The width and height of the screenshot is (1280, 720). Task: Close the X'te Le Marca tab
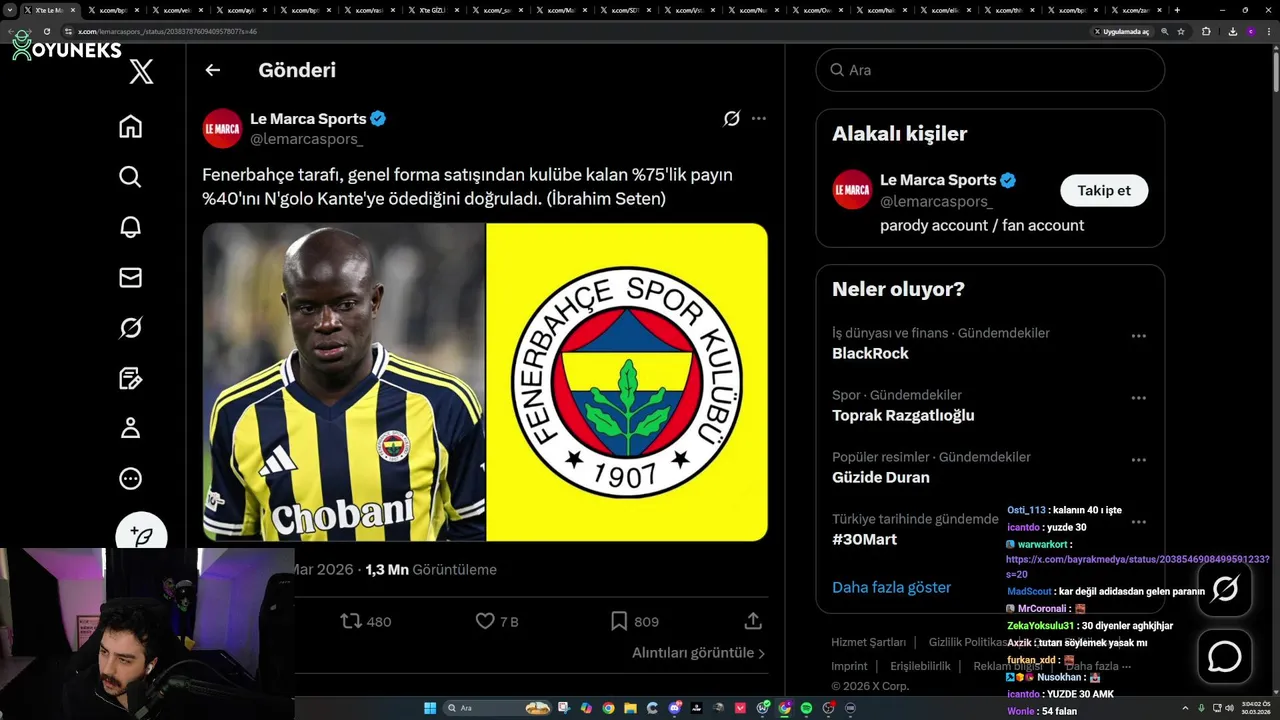pos(73,10)
